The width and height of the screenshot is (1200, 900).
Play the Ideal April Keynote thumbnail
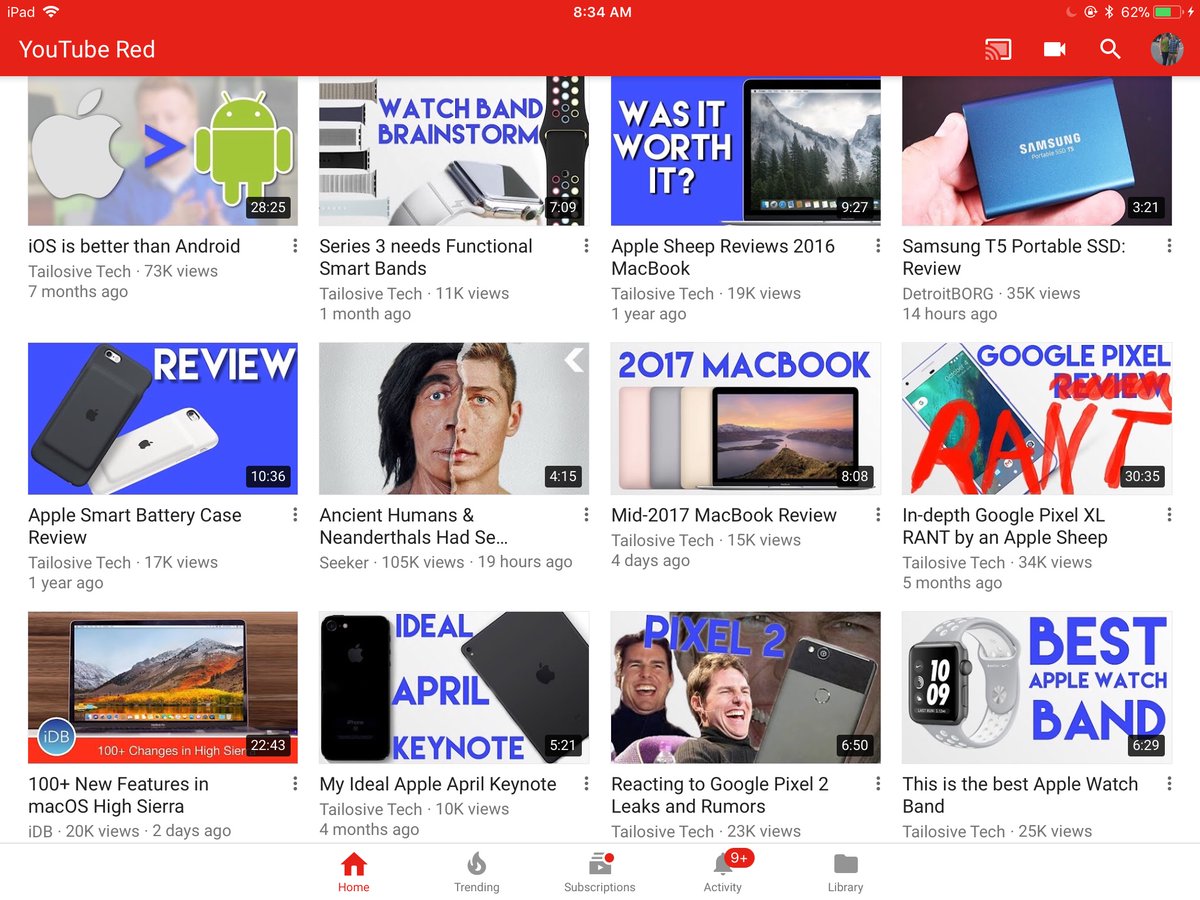point(454,688)
